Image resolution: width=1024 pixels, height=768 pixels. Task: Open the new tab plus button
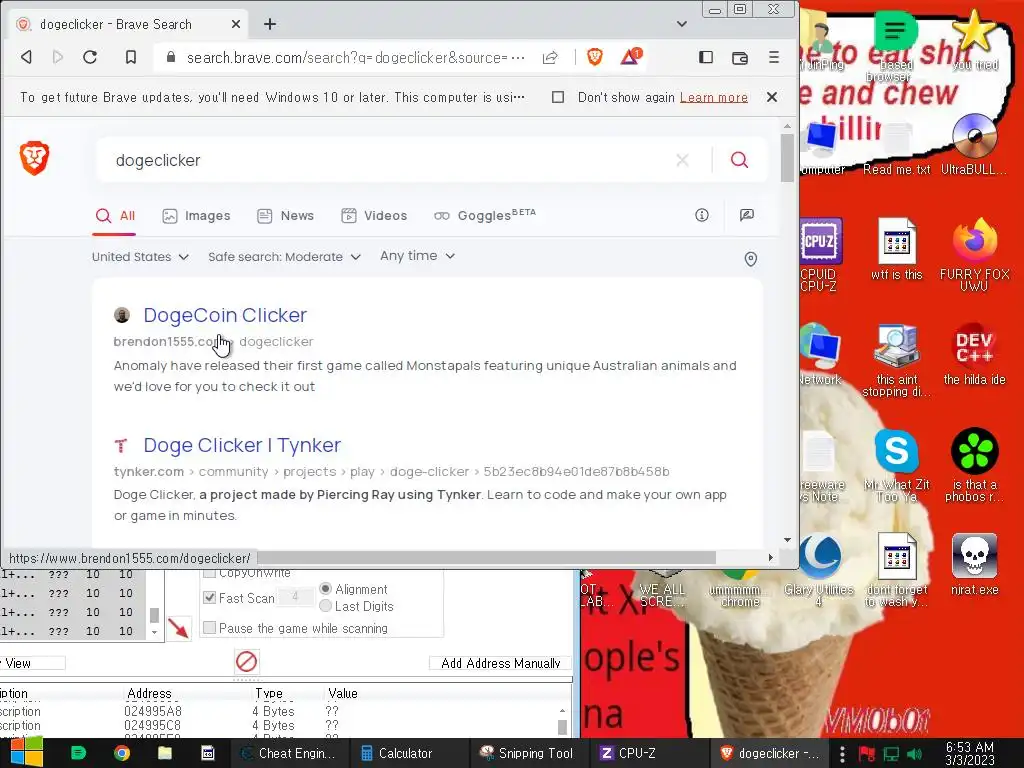[270, 24]
